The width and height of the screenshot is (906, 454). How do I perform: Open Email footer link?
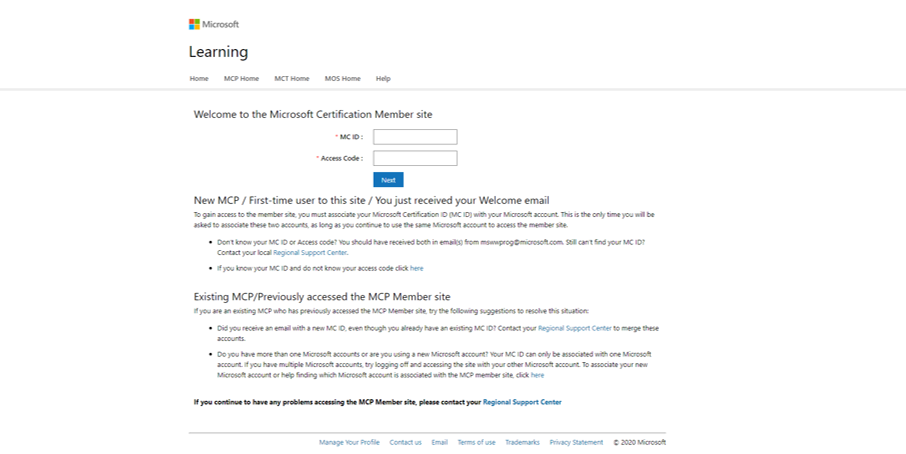440,442
